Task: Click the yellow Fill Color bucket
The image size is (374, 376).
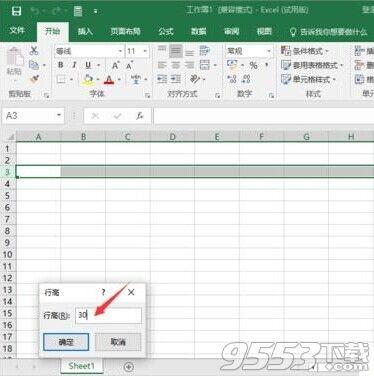Action: (88, 79)
